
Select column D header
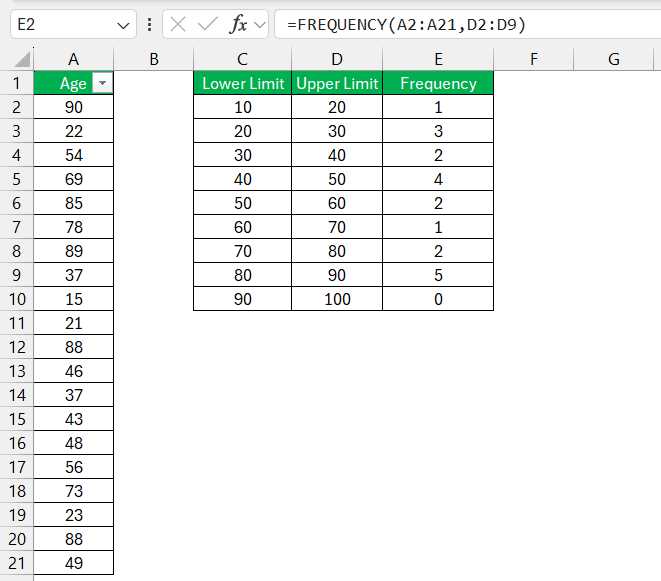(x=337, y=59)
